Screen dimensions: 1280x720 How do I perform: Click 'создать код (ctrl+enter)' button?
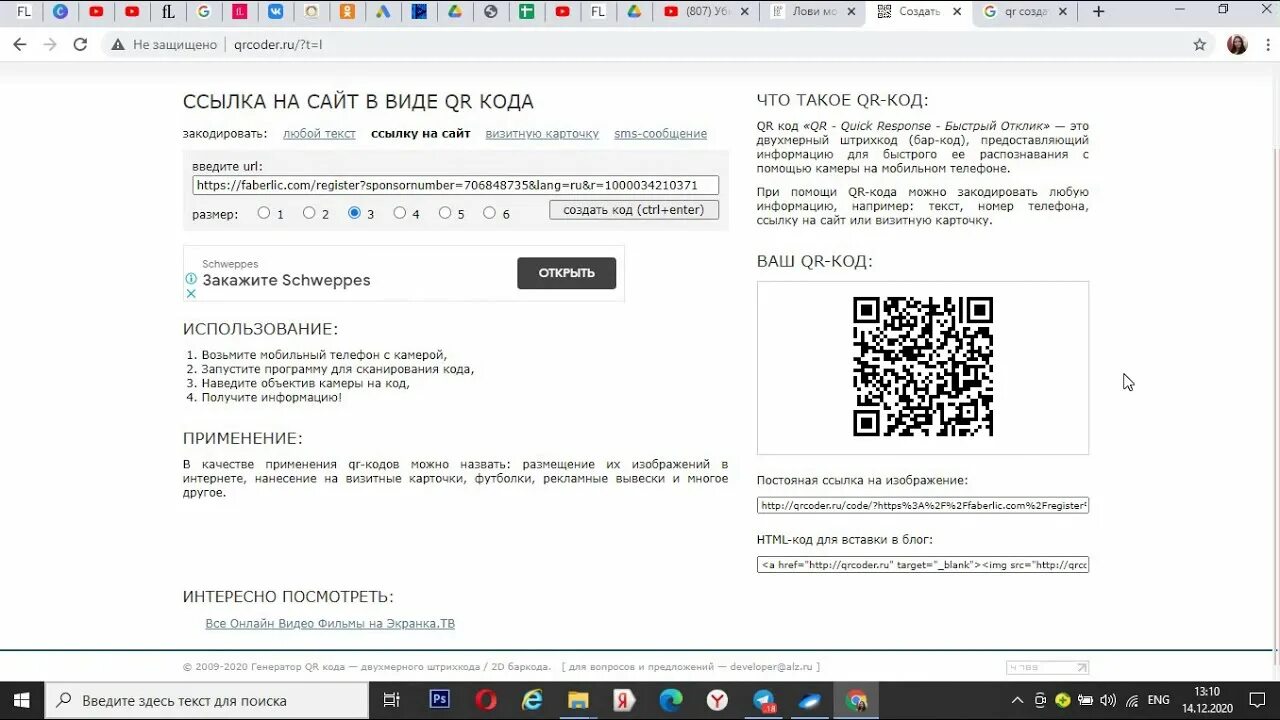click(x=634, y=210)
